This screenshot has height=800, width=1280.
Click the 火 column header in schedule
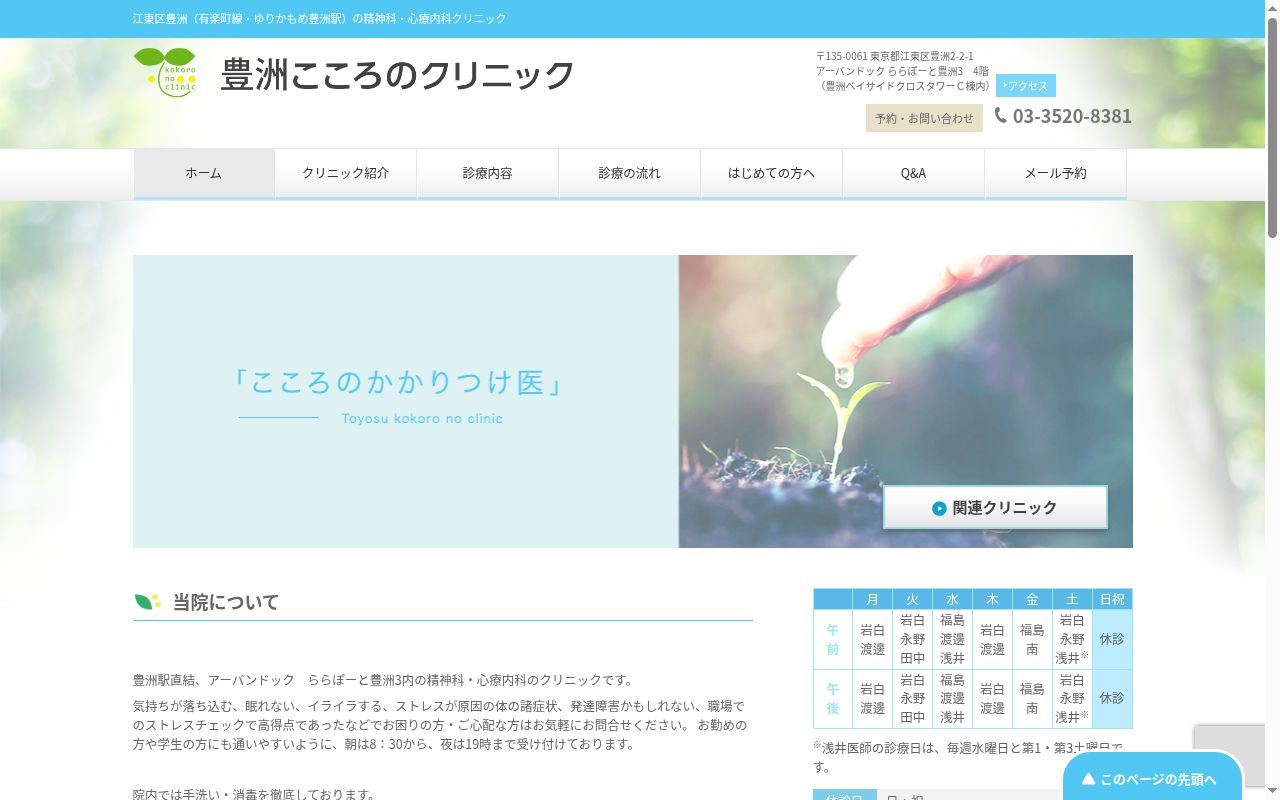point(912,599)
